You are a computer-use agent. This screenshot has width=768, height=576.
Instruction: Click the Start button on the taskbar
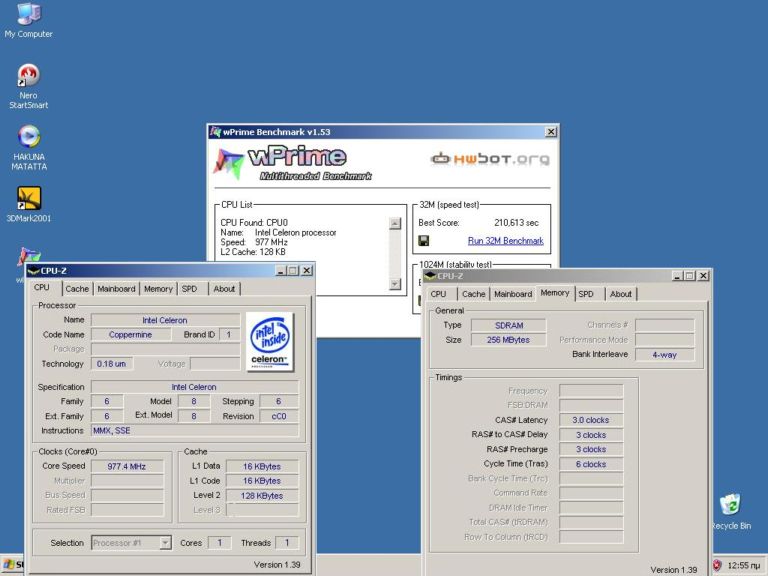12,565
